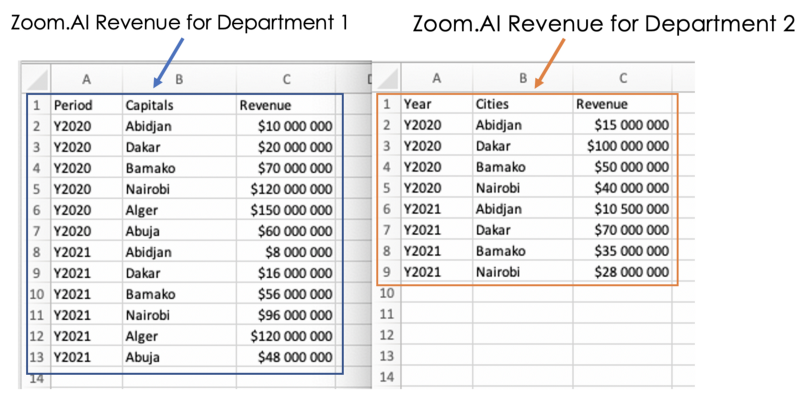Select column A header in Department 2 sheet
This screenshot has width=800, height=396.
pos(437,78)
